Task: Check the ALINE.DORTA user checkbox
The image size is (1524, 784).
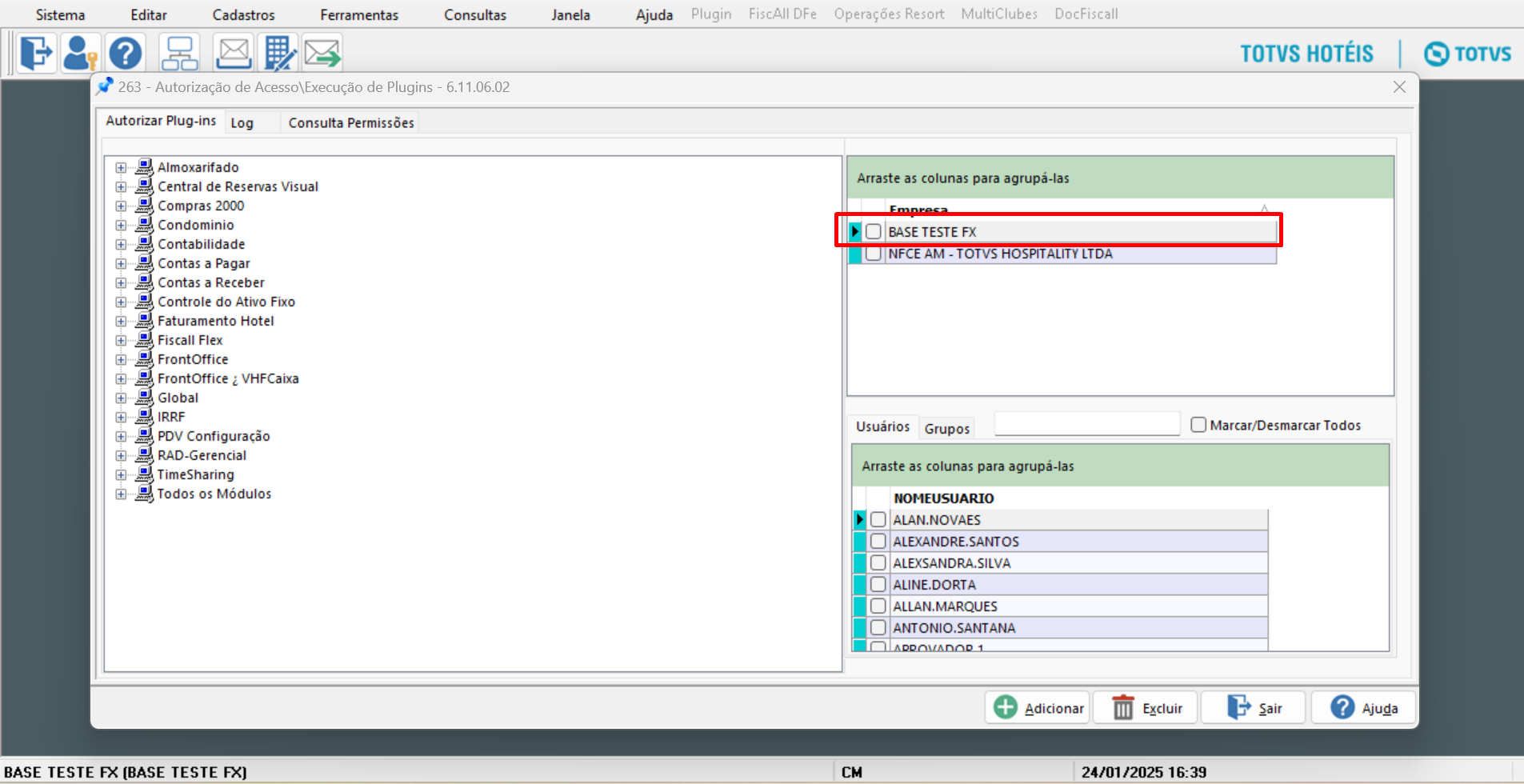Action: coord(878,585)
